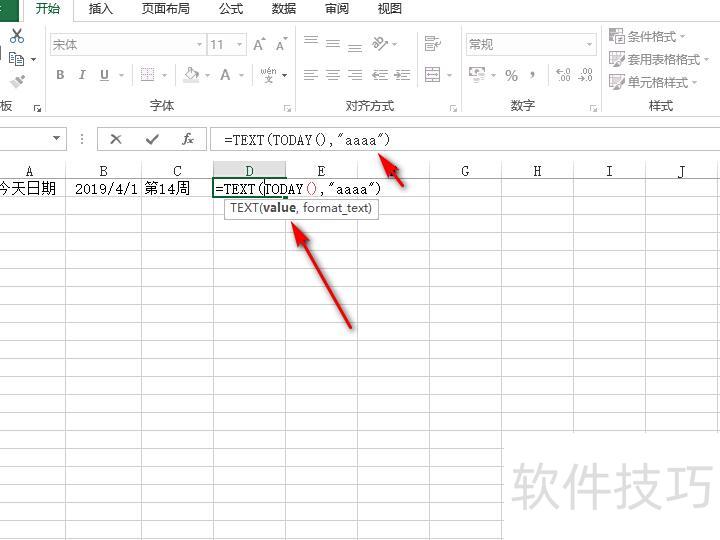Screen dimensions: 720x540
Task: Open Number group dialog launcher
Action: pos(593,108)
